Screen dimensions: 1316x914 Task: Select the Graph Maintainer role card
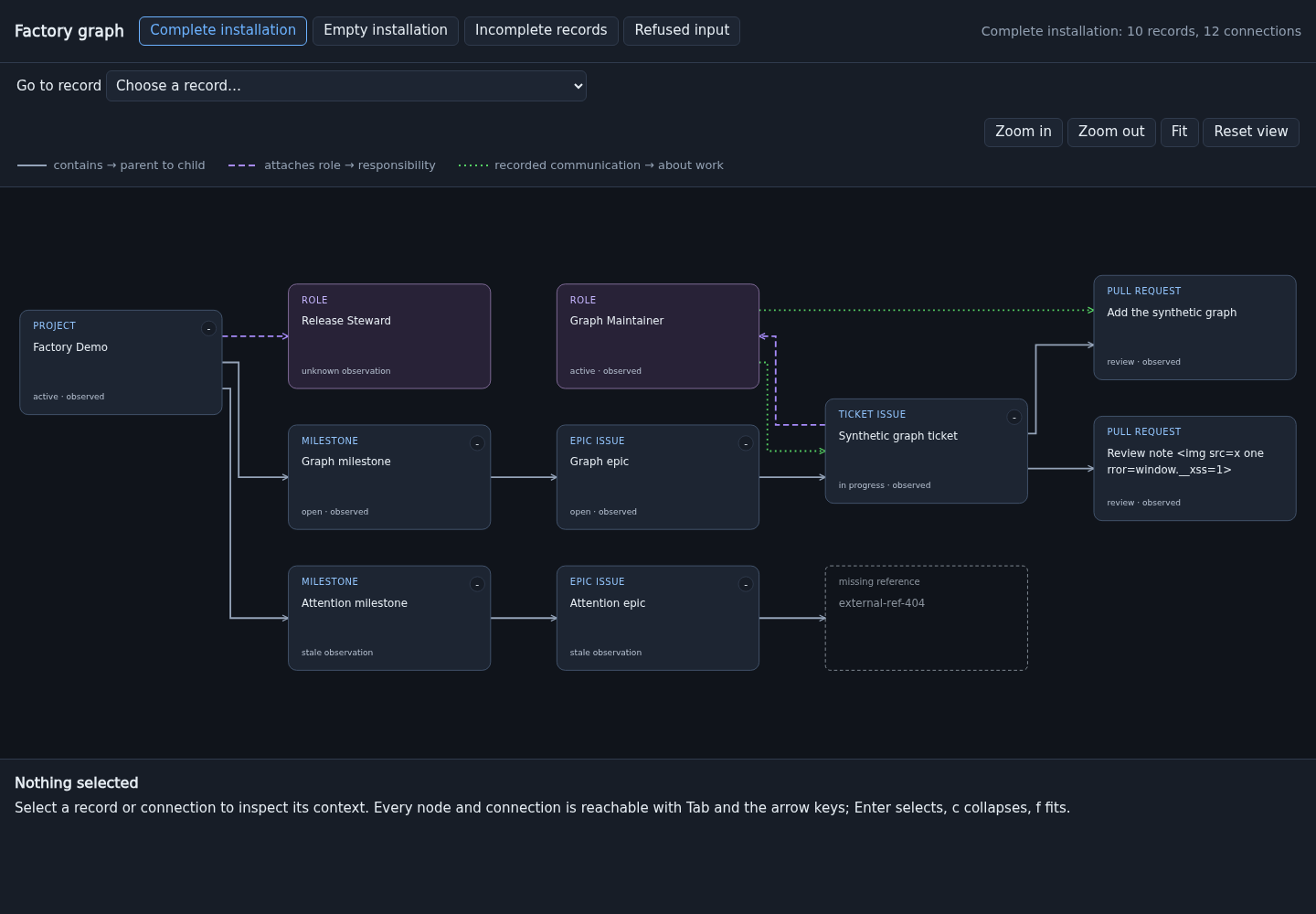[658, 336]
